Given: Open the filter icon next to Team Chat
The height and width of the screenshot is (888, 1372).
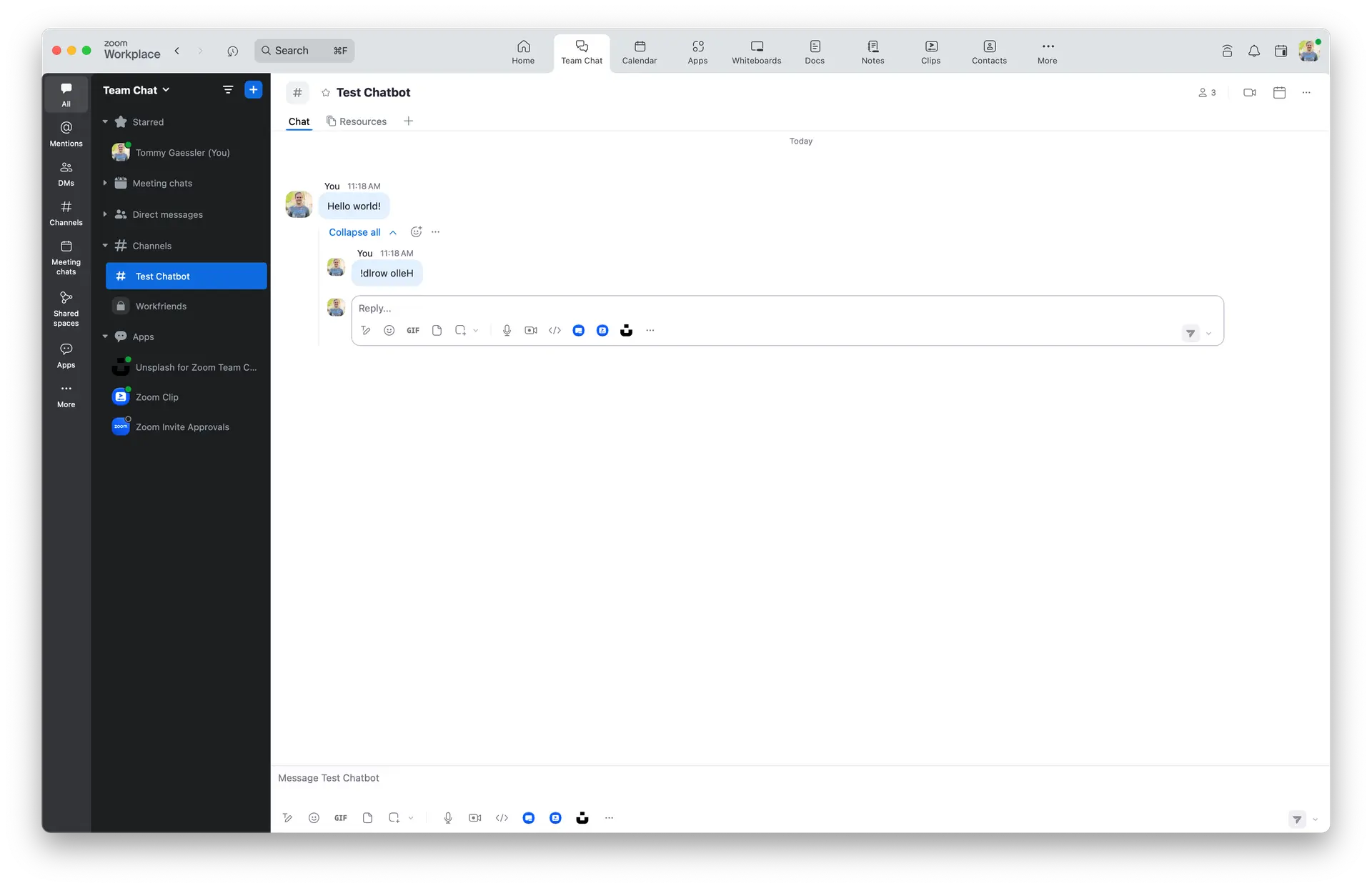Looking at the screenshot, I should click(x=228, y=89).
